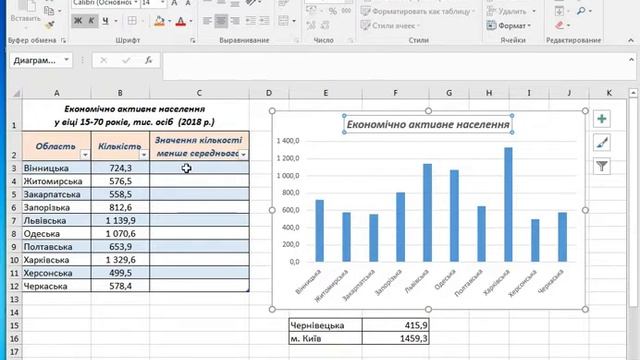This screenshot has height=360, width=640.
Task: Toggle italic formatting (К)
Action: (91, 20)
